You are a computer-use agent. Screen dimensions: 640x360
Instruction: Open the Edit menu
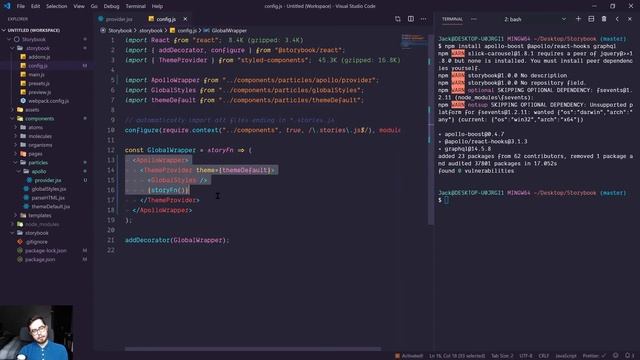tap(36, 6)
